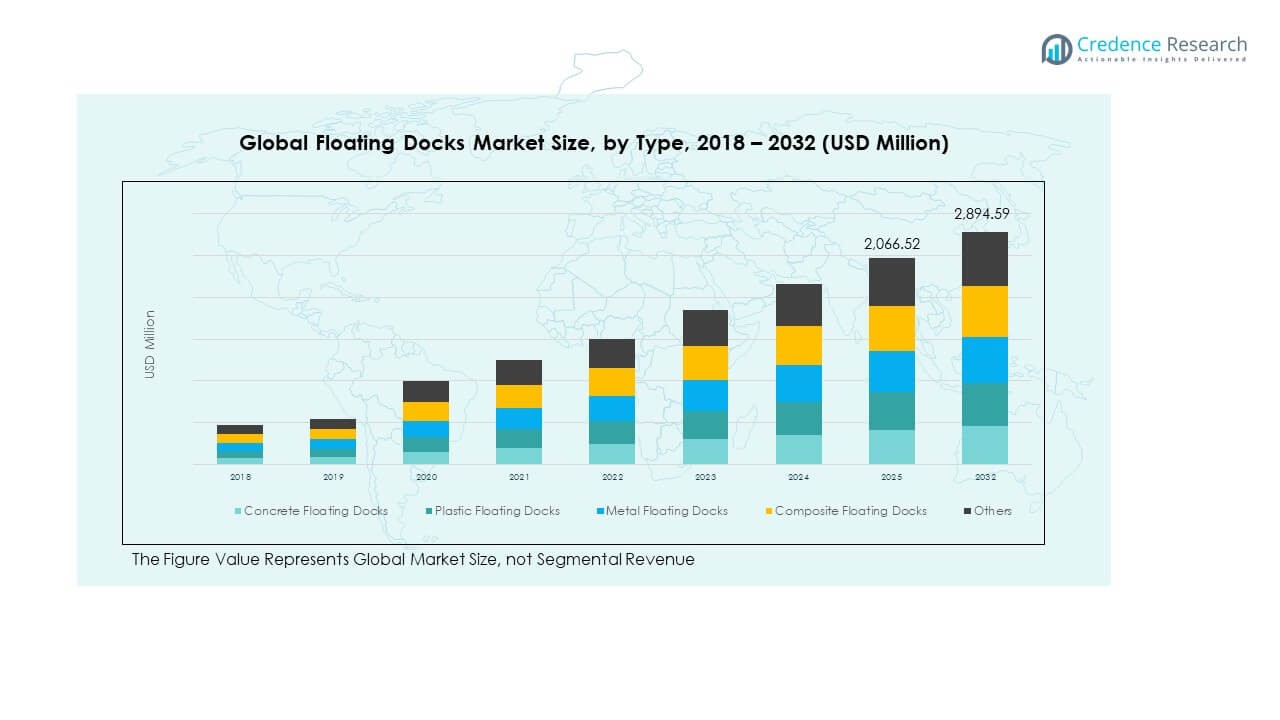1280x720 pixels.
Task: Click the Concrete segment of the 2023 bar
Action: tap(705, 451)
